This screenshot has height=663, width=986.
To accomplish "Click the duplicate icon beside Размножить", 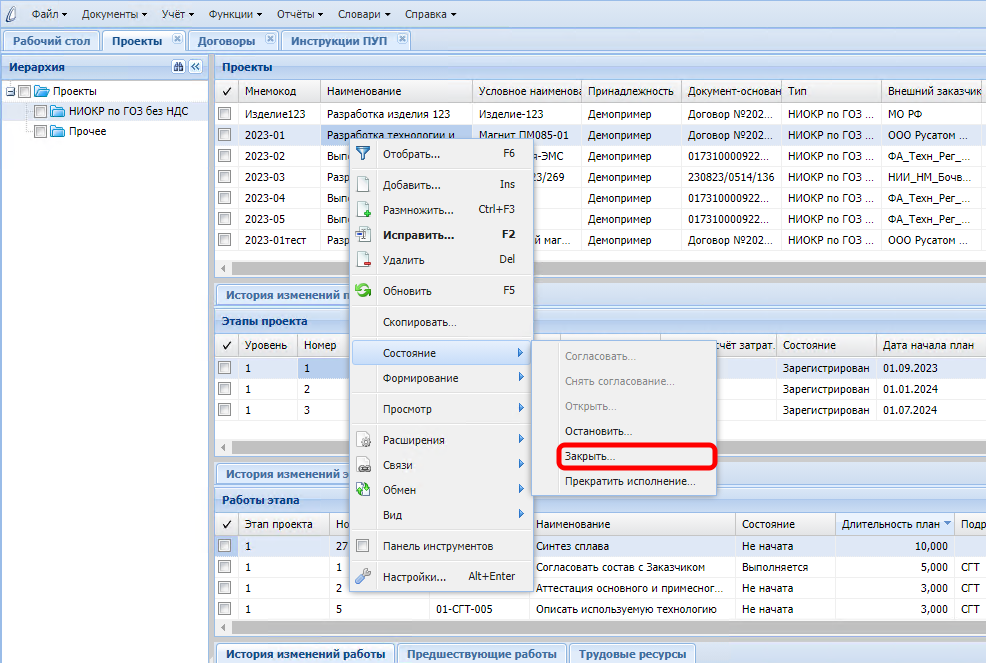I will coord(363,210).
